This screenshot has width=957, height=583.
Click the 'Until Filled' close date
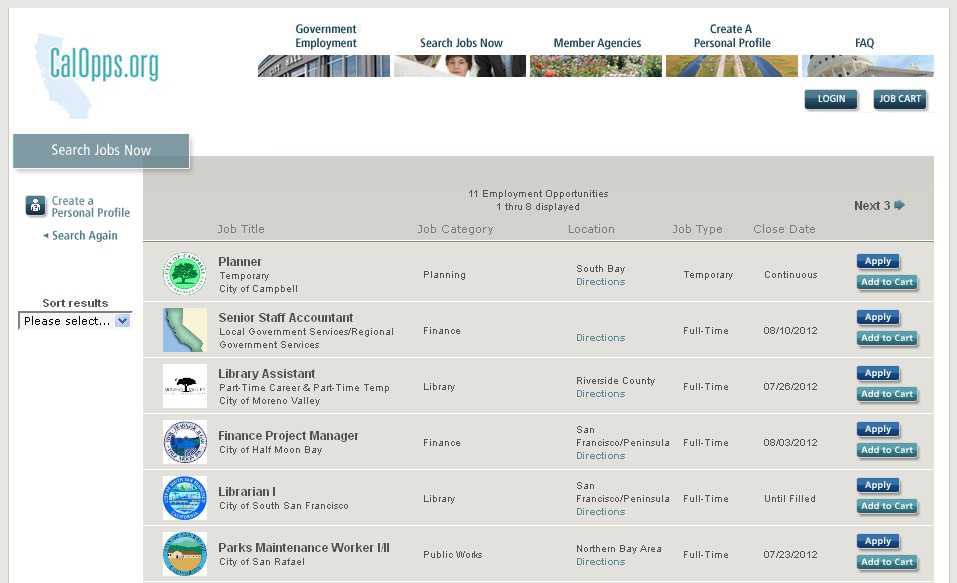(790, 499)
